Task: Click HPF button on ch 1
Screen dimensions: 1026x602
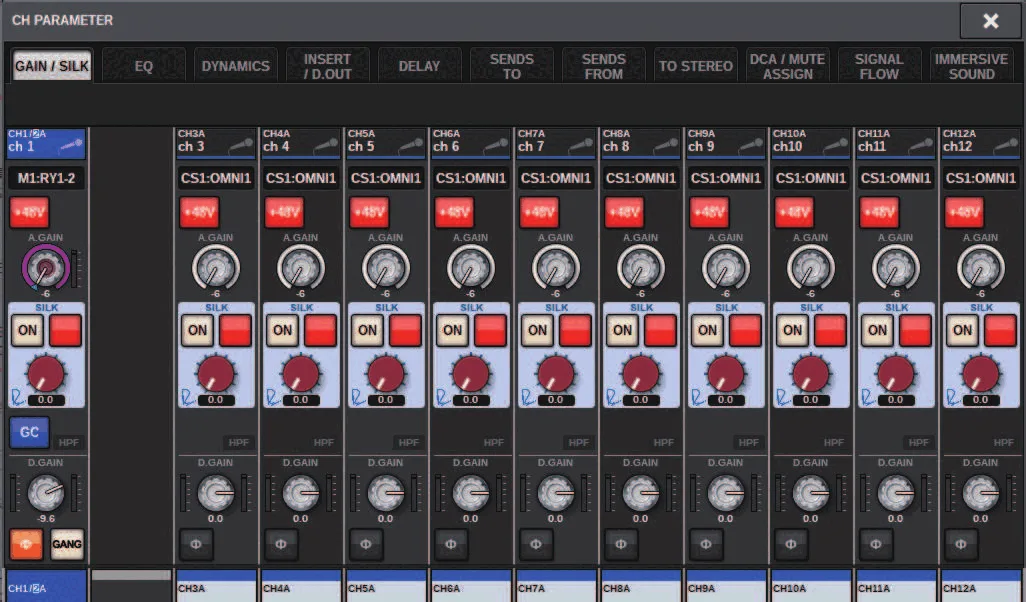Action: (x=69, y=443)
